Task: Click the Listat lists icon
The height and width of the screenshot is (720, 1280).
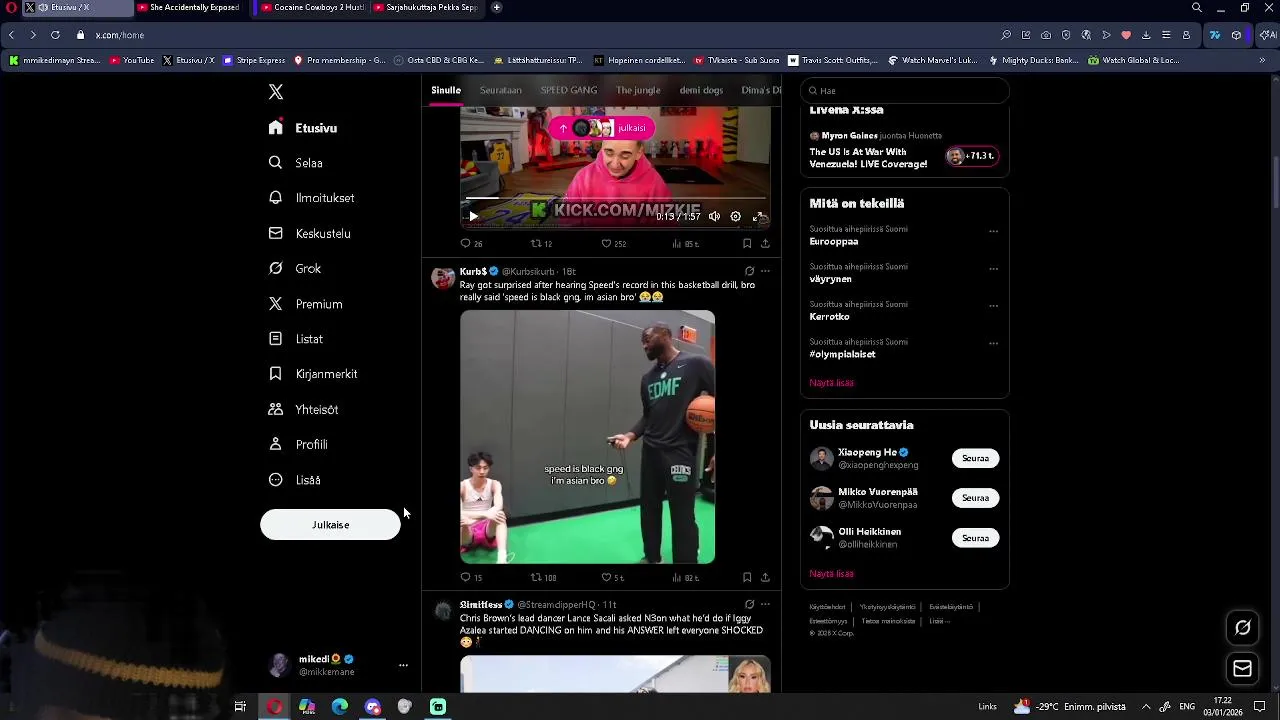Action: [x=276, y=339]
